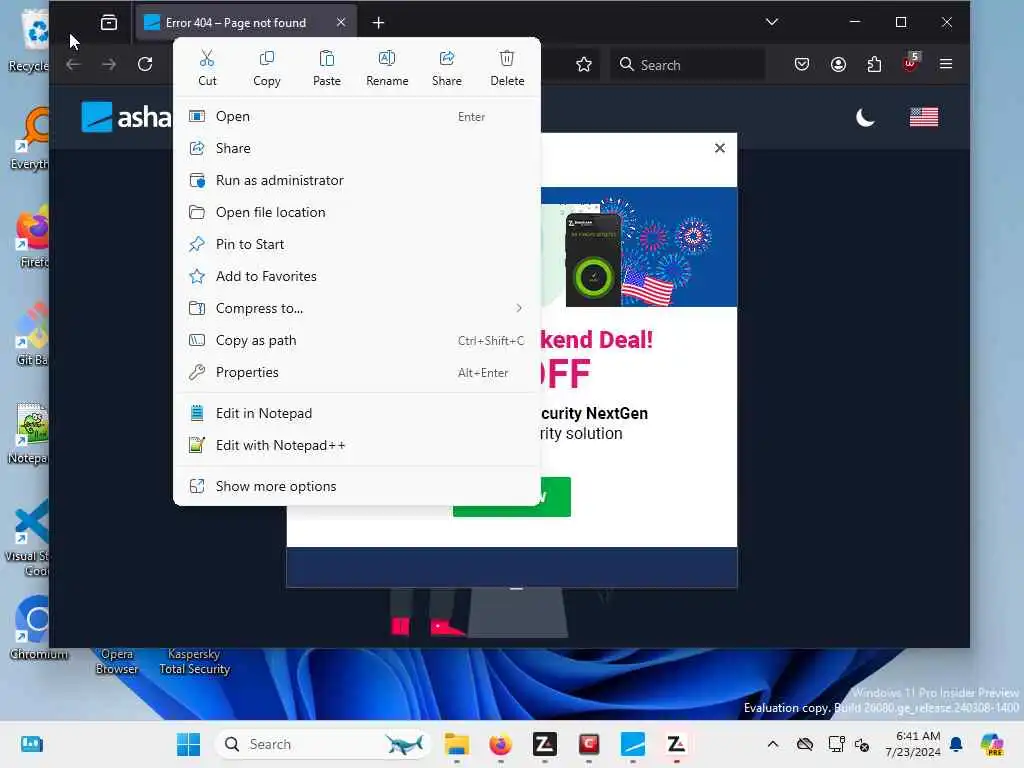The image size is (1024, 768).
Task: Select the Error 404 – Page not found tab
Action: click(x=246, y=23)
